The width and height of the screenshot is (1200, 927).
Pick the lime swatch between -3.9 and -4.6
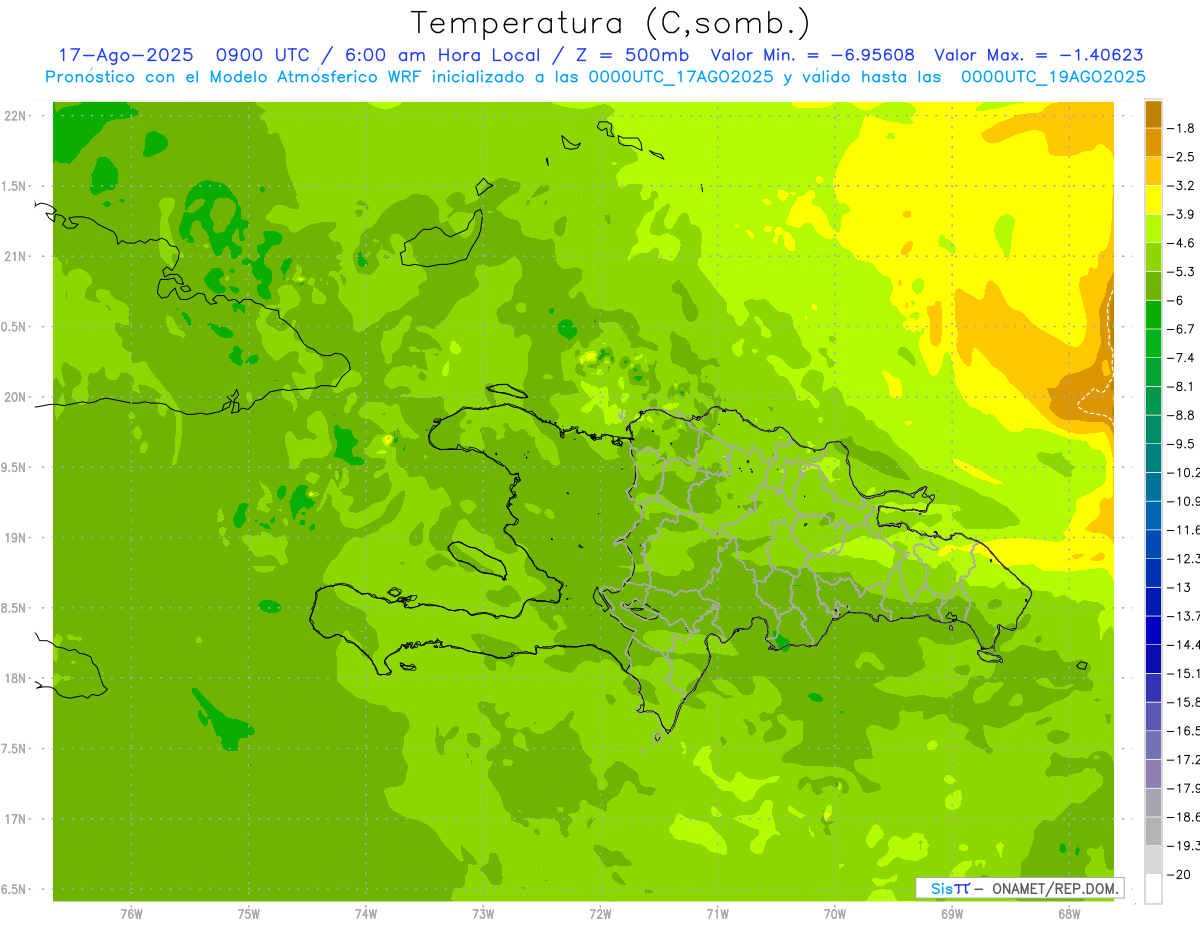coord(1153,229)
